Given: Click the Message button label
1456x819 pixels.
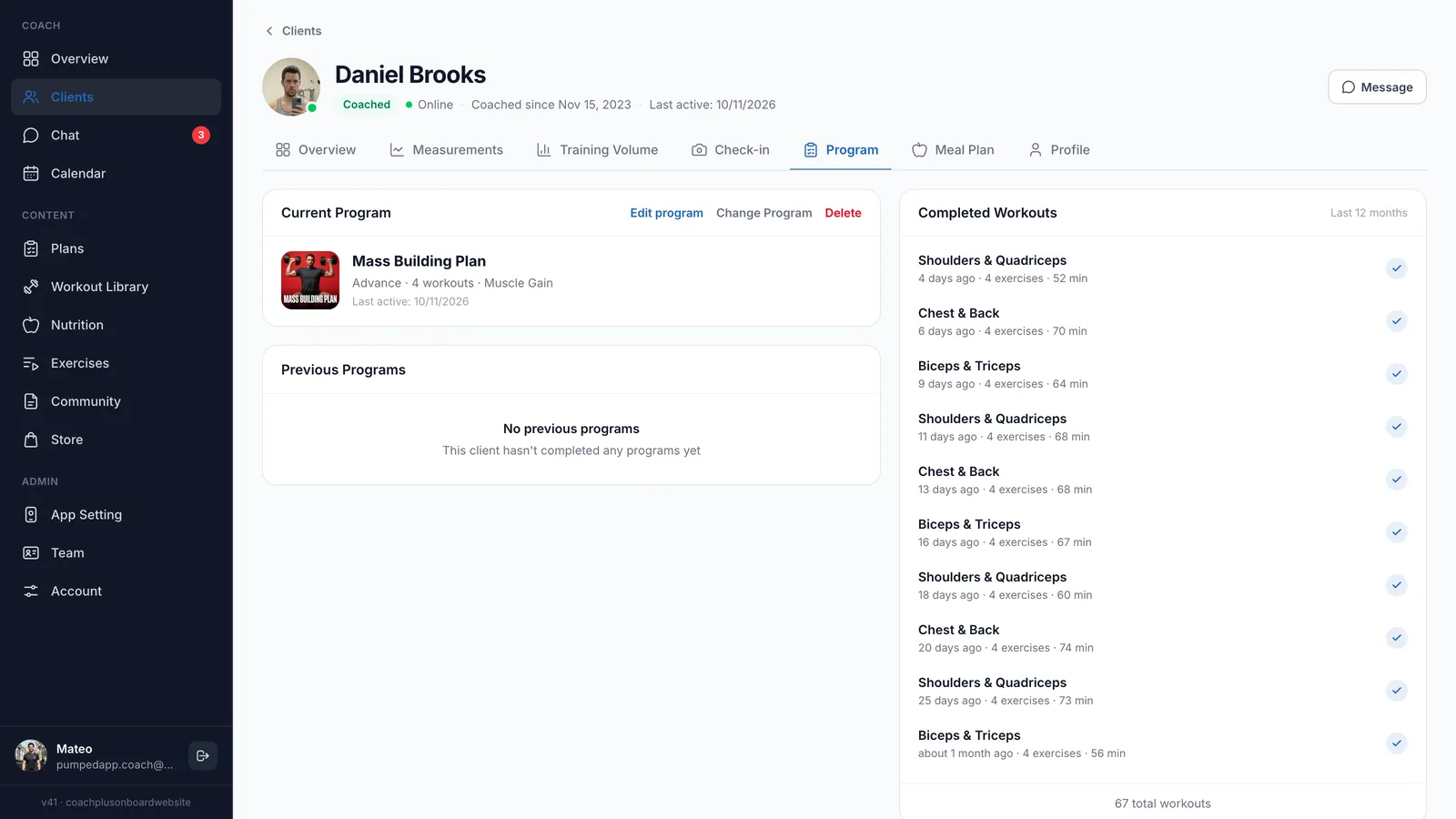Looking at the screenshot, I should click(1387, 87).
